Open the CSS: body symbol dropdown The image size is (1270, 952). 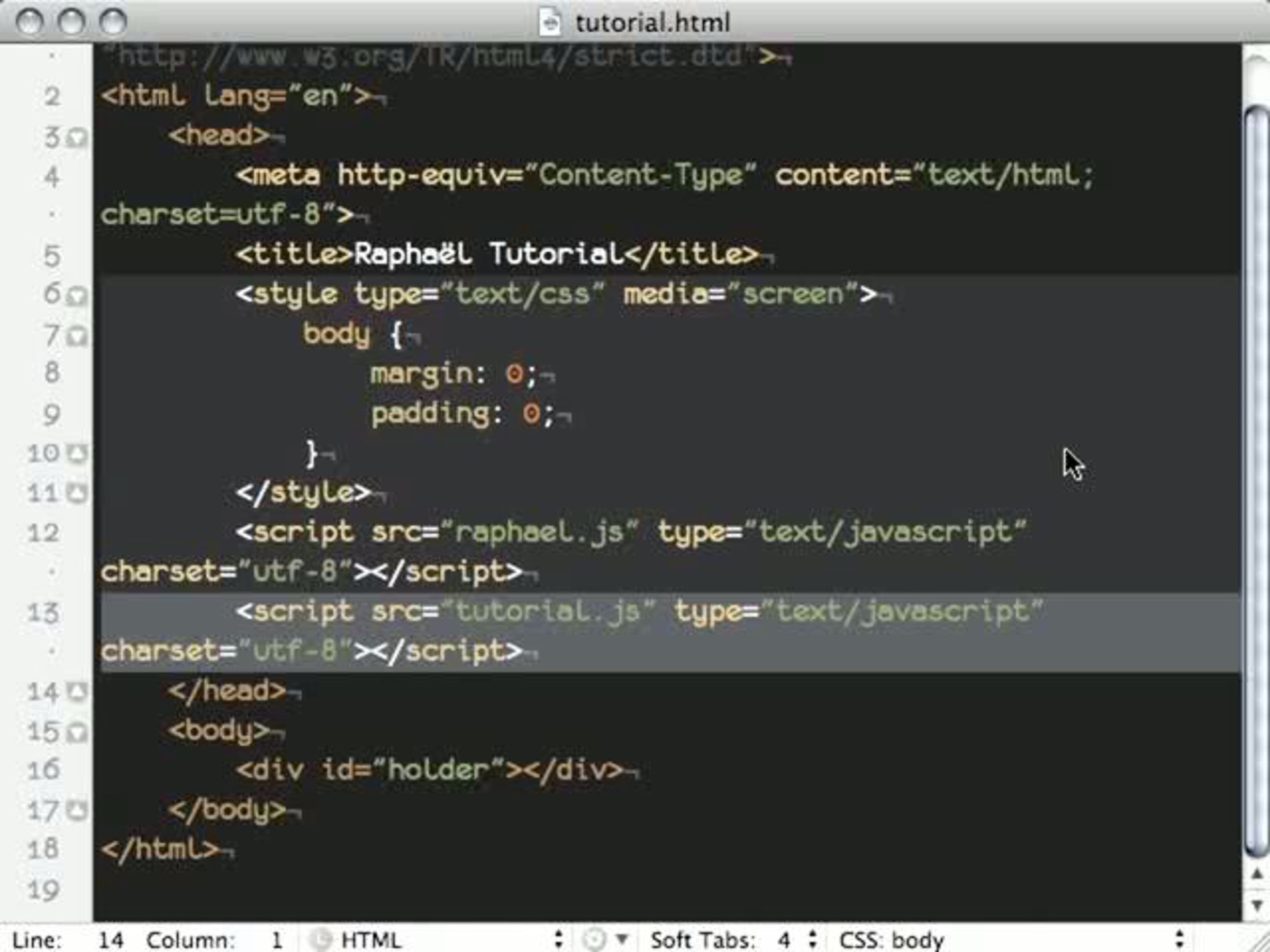coord(1012,940)
